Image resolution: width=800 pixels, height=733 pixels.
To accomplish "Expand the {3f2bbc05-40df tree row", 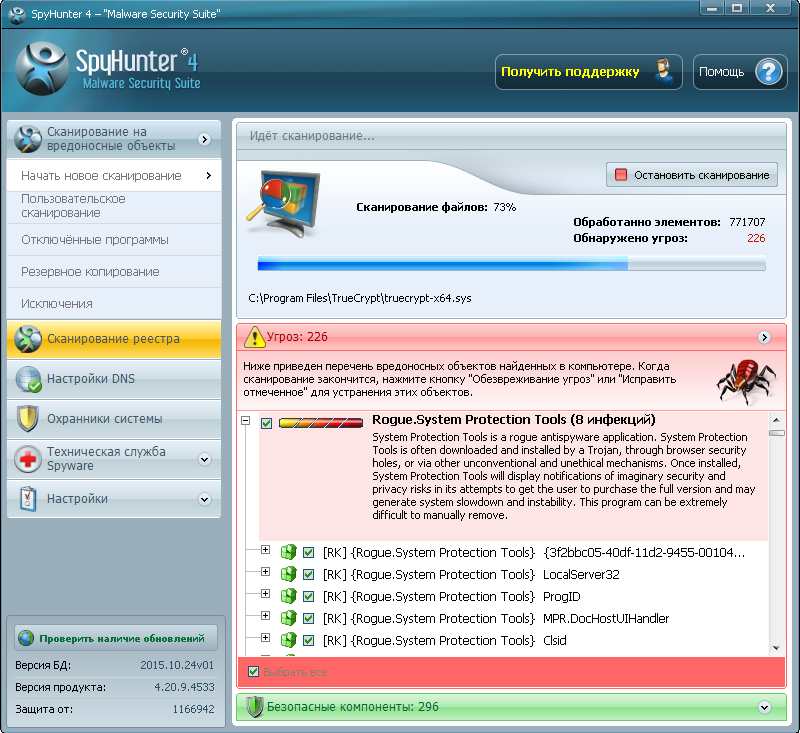I will 265,549.
